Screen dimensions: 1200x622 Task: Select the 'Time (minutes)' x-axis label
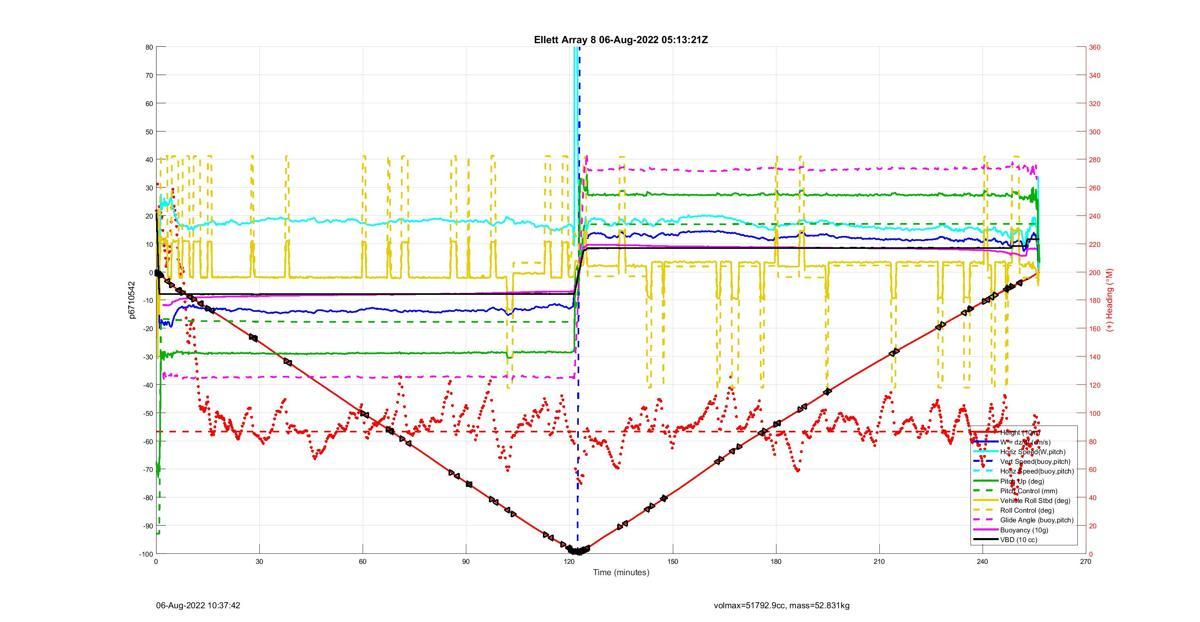point(621,572)
